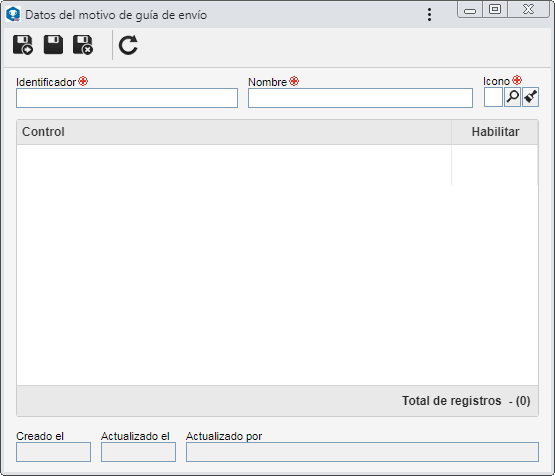Open the three-dot options menu
The width and height of the screenshot is (555, 476).
[429, 15]
